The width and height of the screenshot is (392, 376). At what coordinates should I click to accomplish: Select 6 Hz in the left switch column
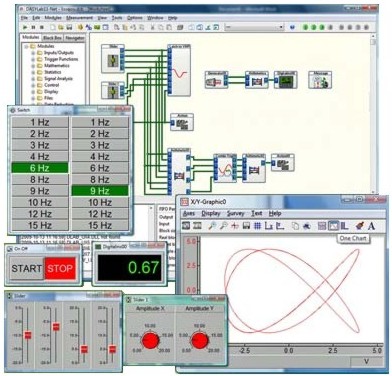[x=40, y=168]
